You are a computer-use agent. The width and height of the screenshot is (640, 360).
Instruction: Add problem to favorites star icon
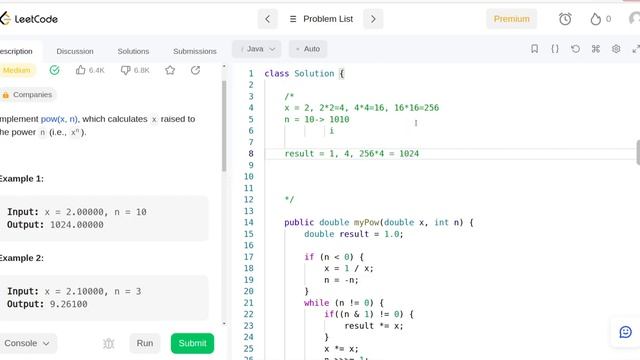pos(170,70)
